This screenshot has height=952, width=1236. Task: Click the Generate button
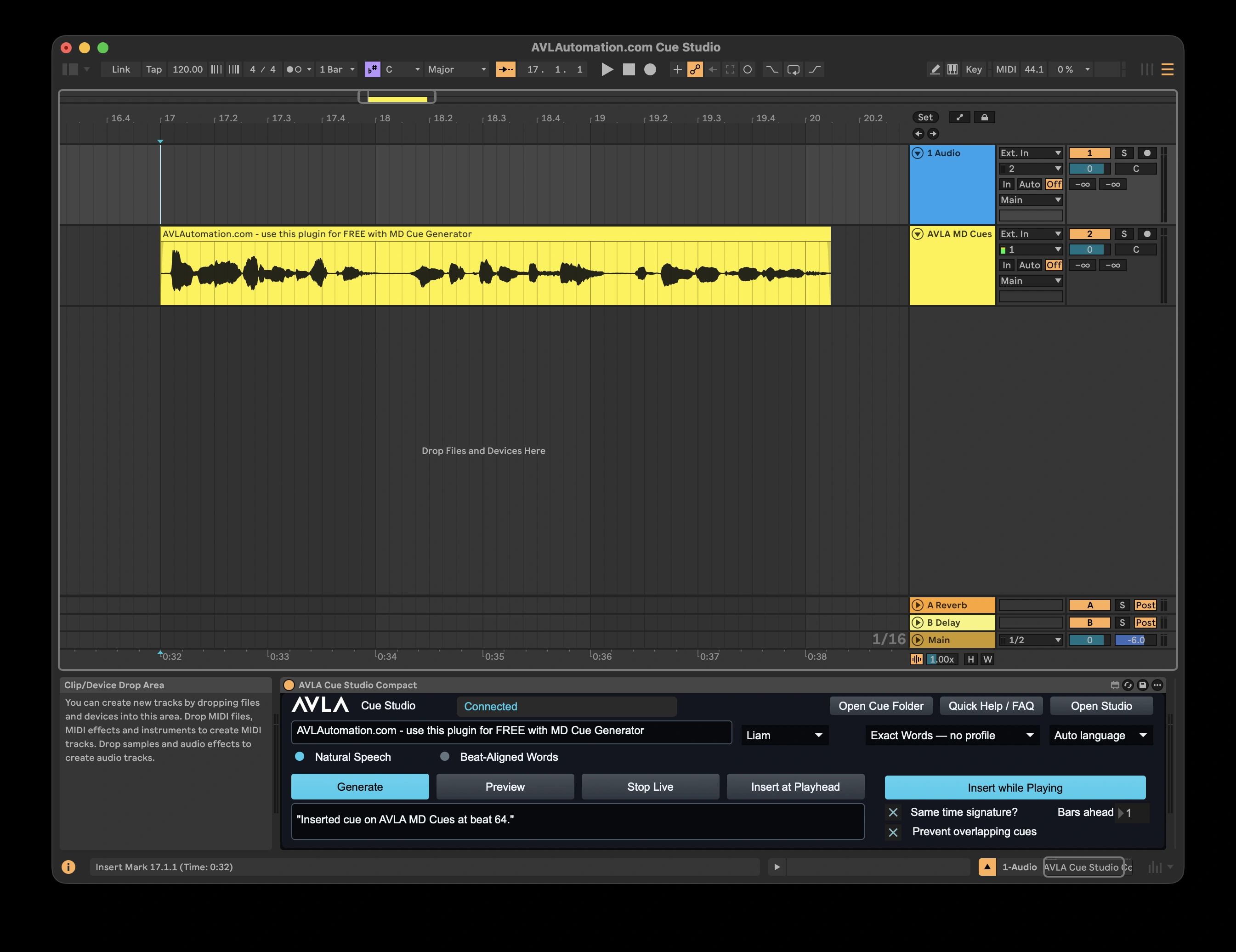(x=360, y=788)
